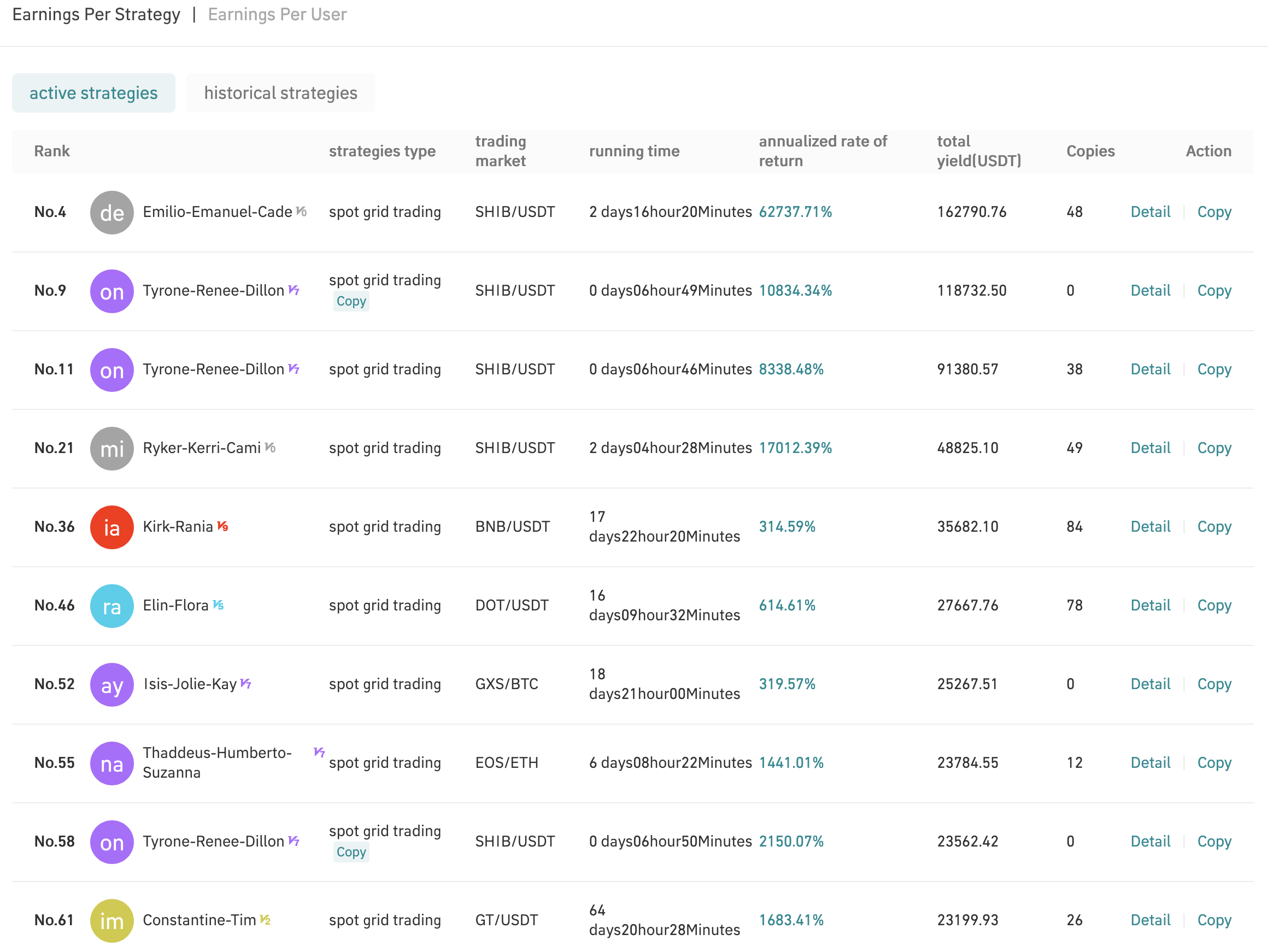This screenshot has width=1268, height=952.
Task: Click the V7 badge beside Isis-Jolie-Kay
Action: (x=246, y=683)
